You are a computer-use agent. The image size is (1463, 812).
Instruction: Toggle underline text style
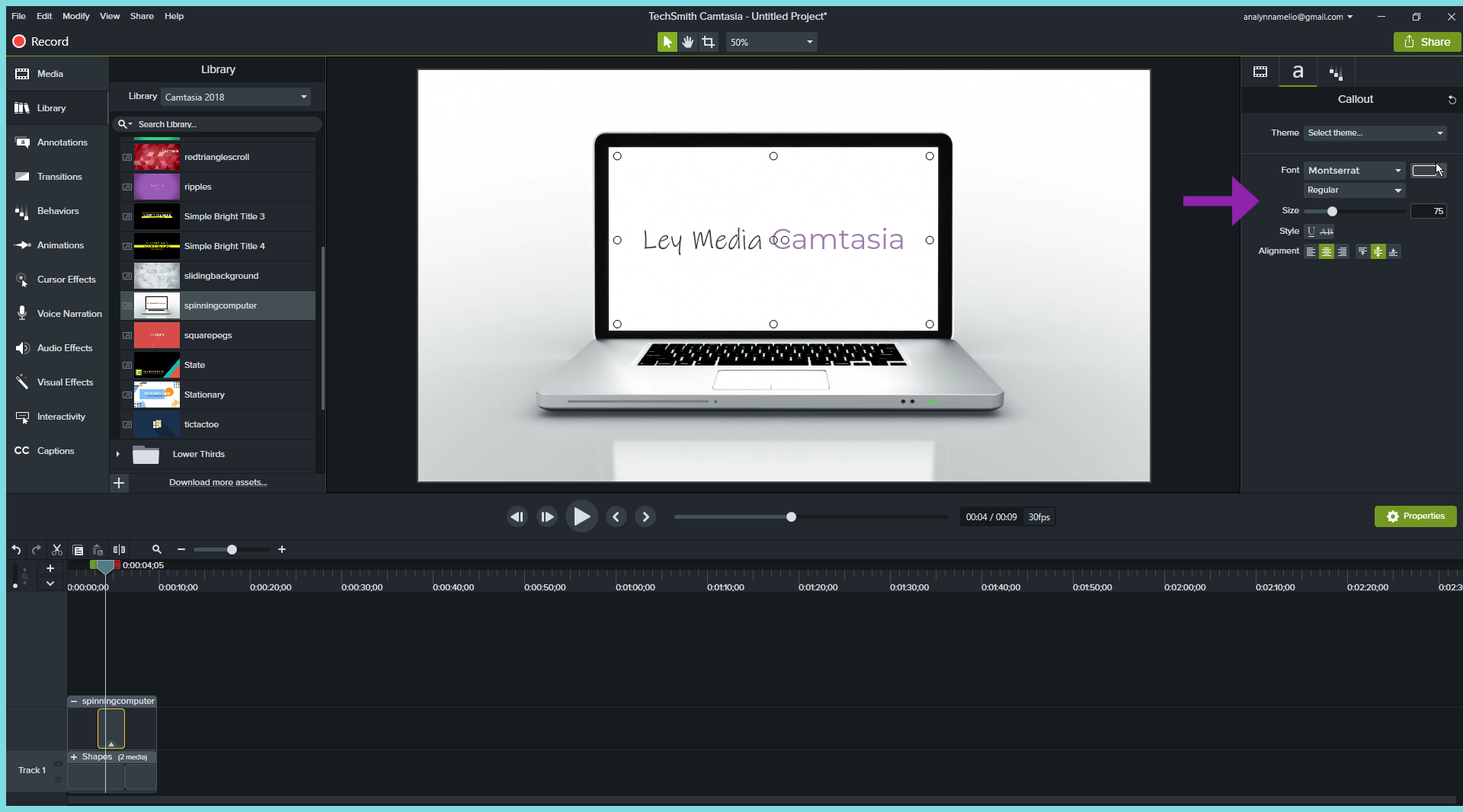click(x=1311, y=232)
